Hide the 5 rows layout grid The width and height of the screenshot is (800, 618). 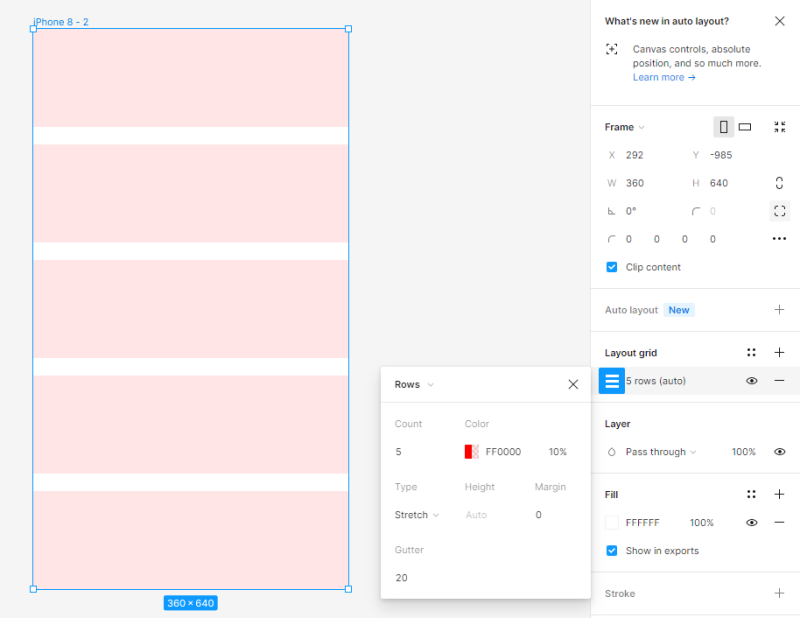751,381
